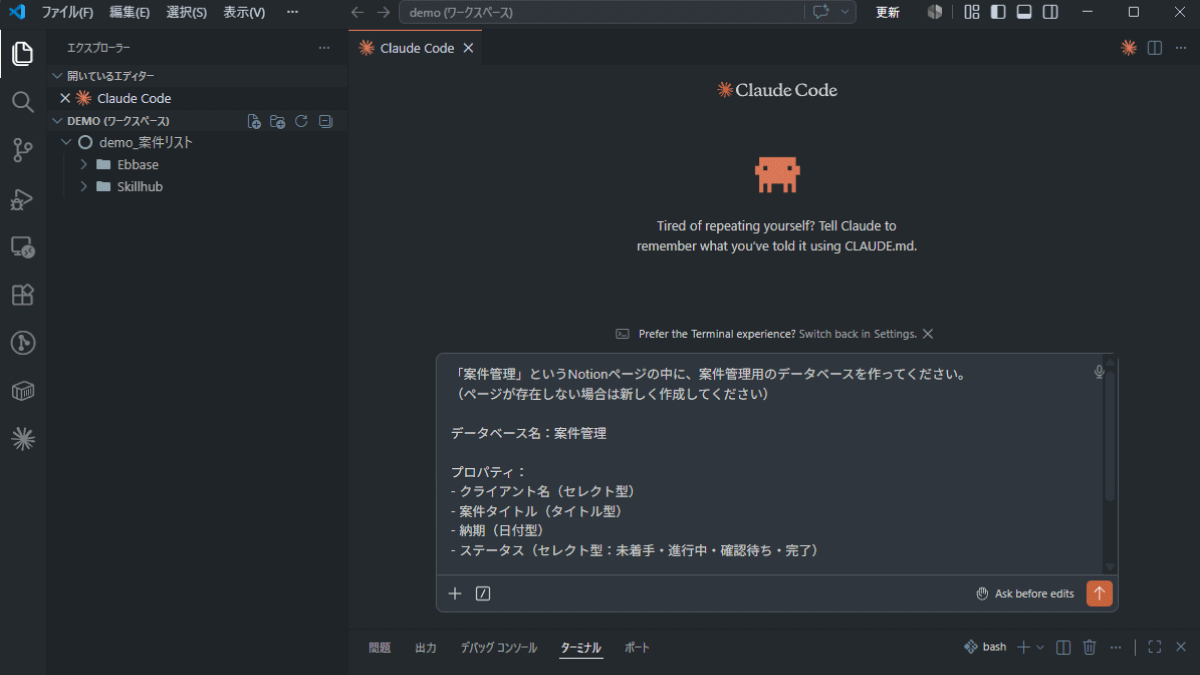This screenshot has width=1200, height=675.
Task: Switch to the 出力 panel tab
Action: tap(426, 647)
